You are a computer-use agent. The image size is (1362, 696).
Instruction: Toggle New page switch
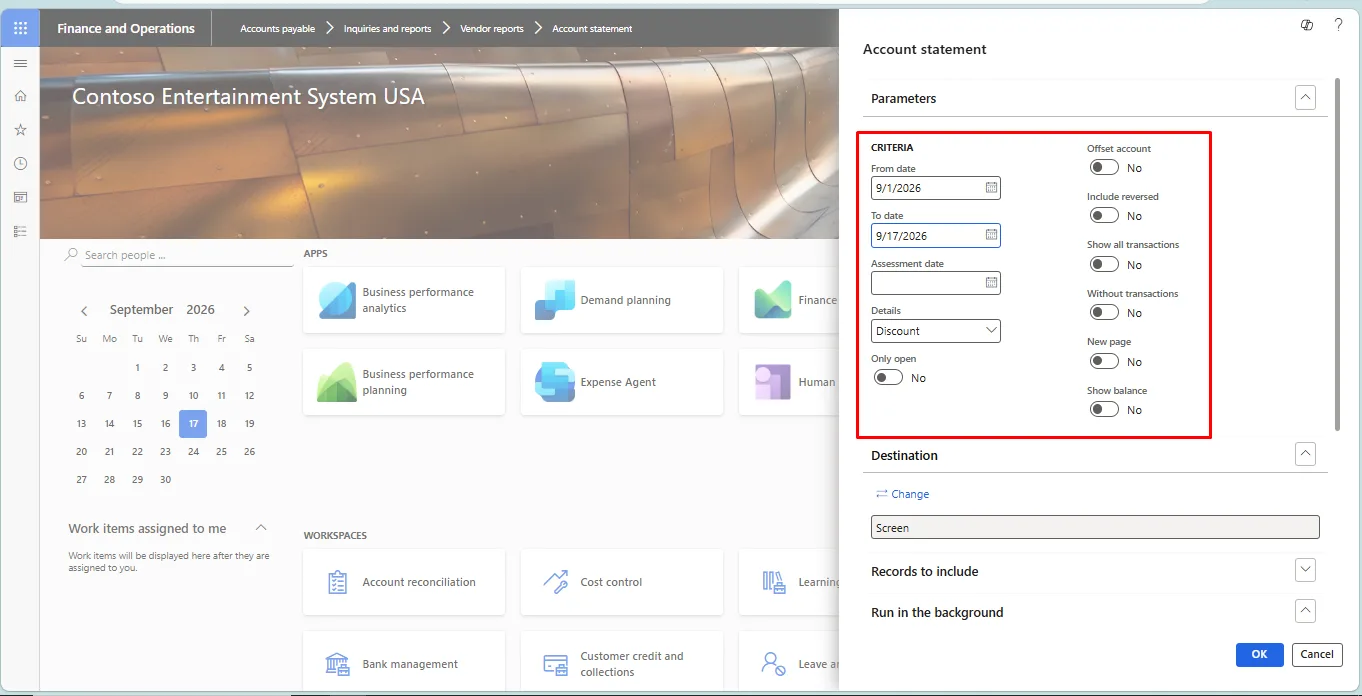1104,362
